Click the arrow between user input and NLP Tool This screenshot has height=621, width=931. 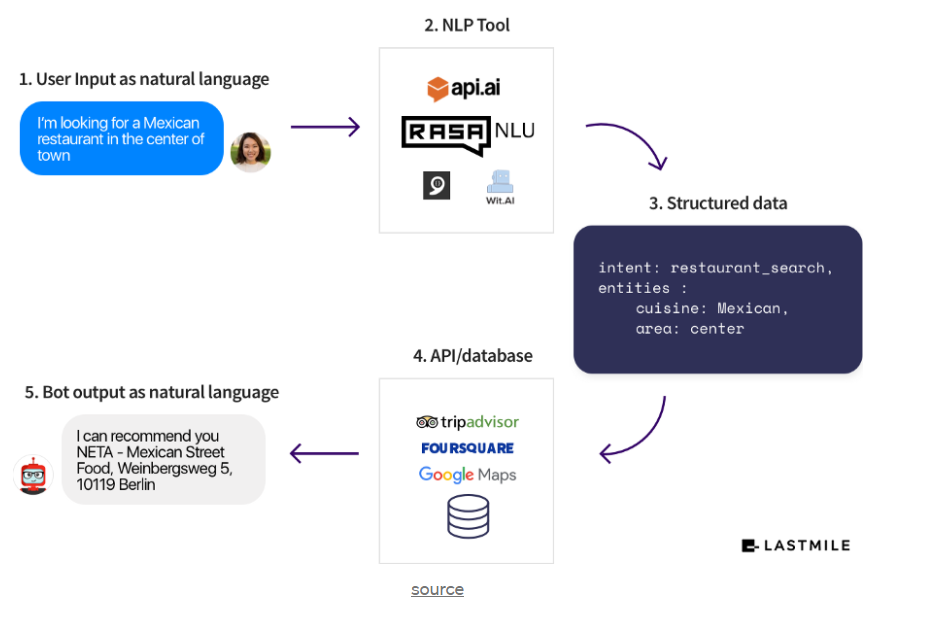(325, 127)
